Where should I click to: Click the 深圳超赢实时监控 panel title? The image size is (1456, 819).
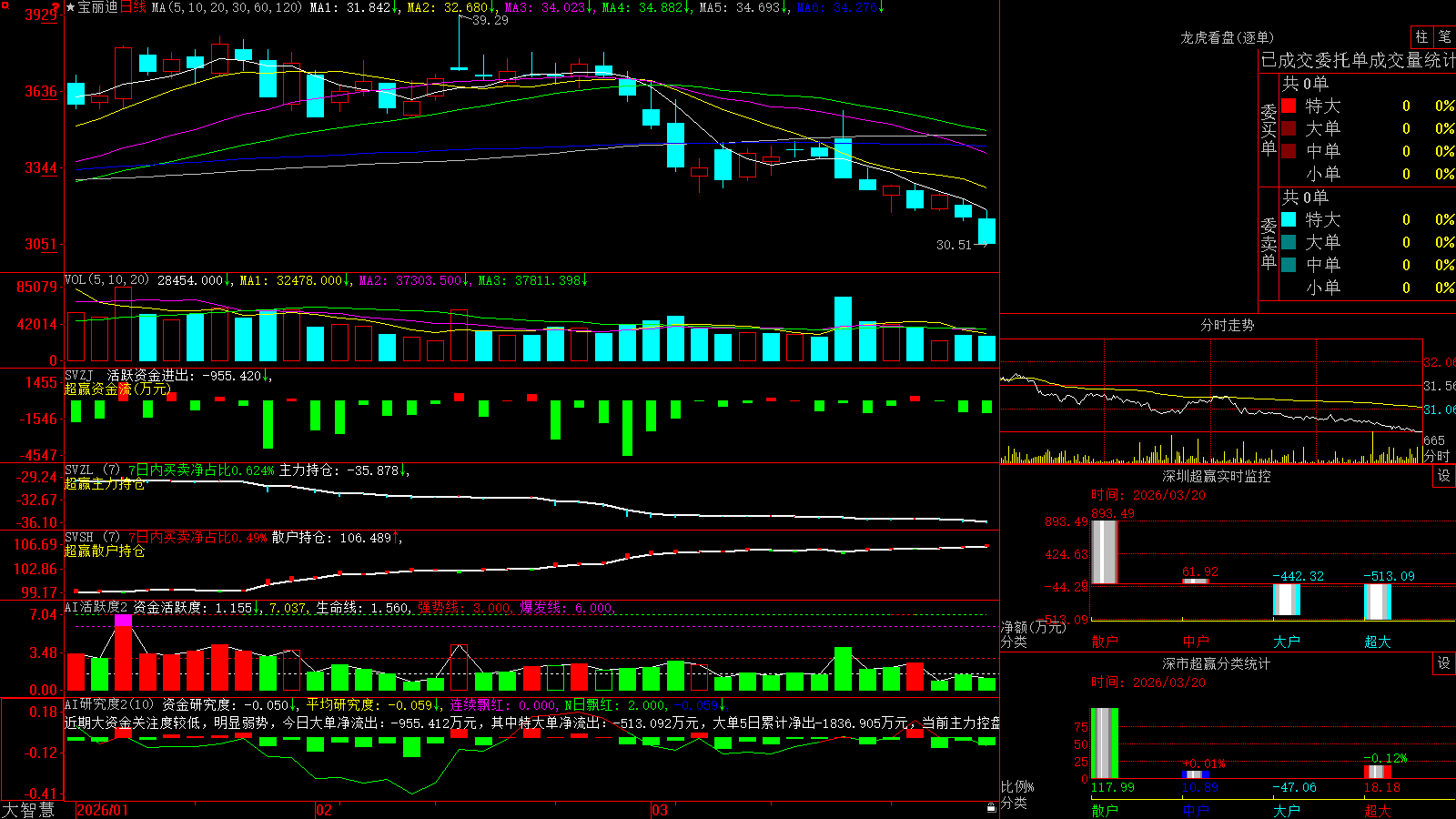click(1217, 476)
